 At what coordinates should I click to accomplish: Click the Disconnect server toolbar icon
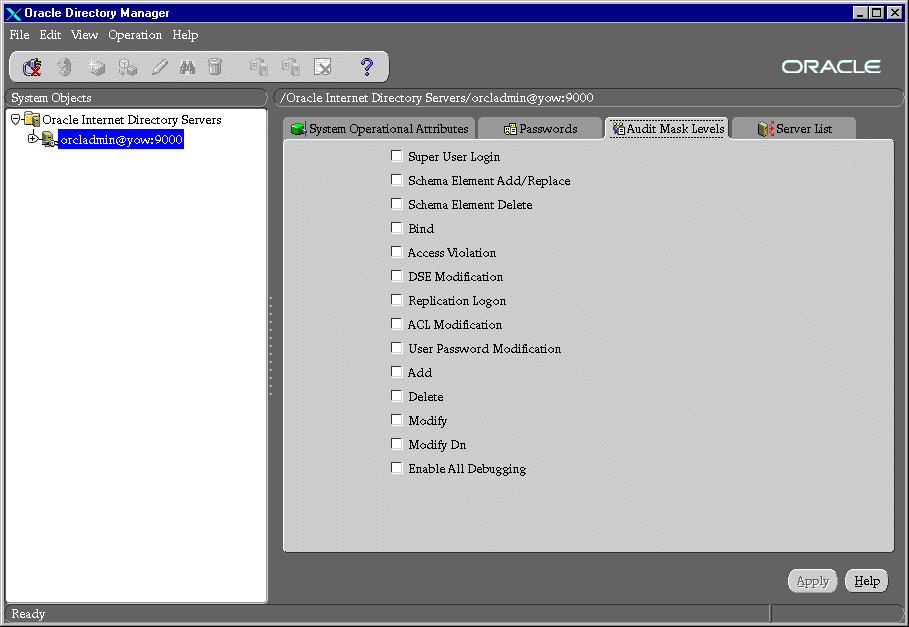tap(32, 67)
